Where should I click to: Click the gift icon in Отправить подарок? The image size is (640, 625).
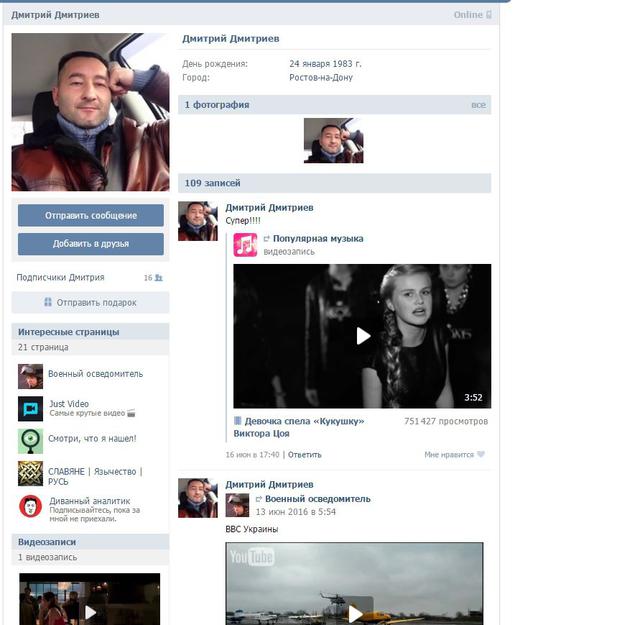tap(48, 302)
